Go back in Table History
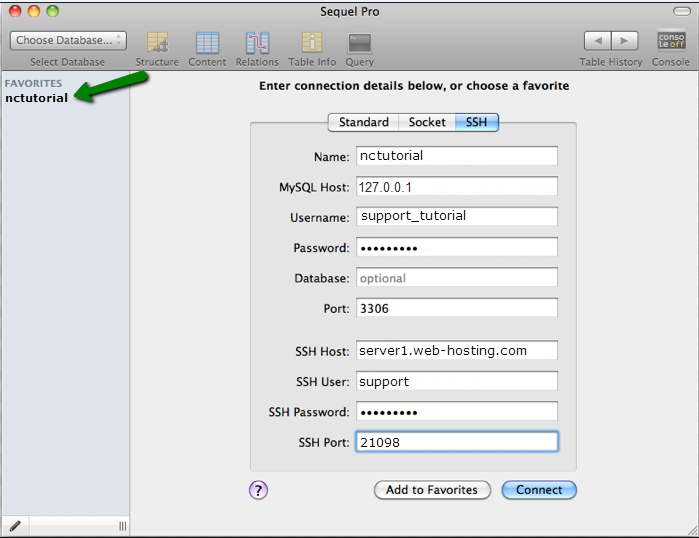This screenshot has height=538, width=699. [x=598, y=41]
